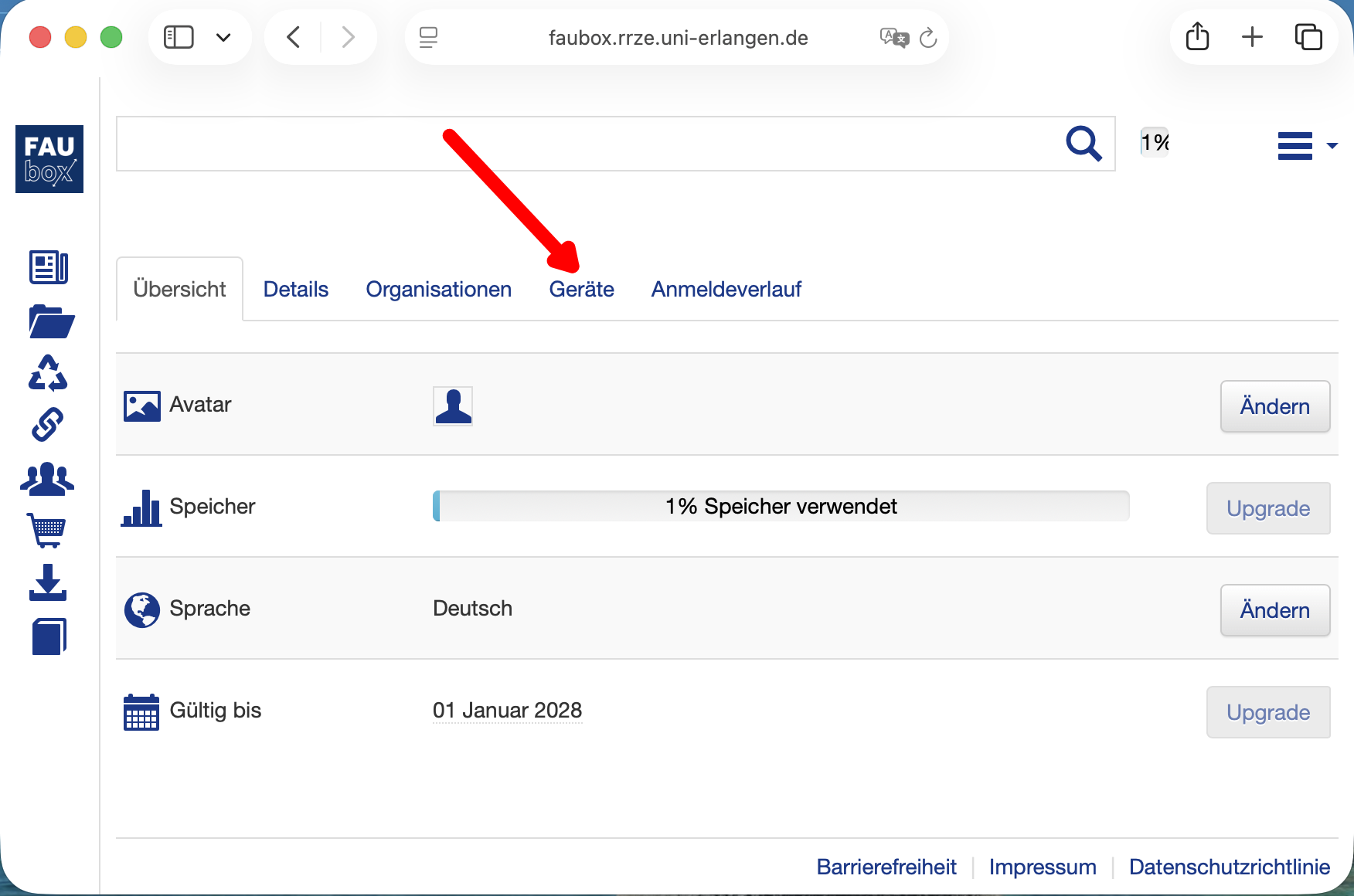Viewport: 1354px width, 896px height.
Task: Open the shopping cart sidebar icon
Action: (47, 530)
